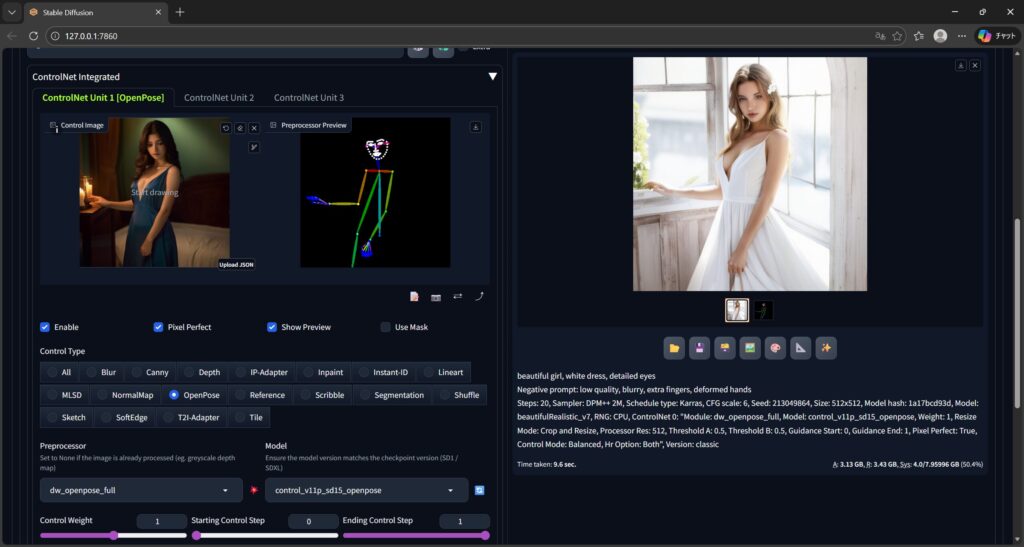Download the preprocessor preview image

tap(475, 127)
